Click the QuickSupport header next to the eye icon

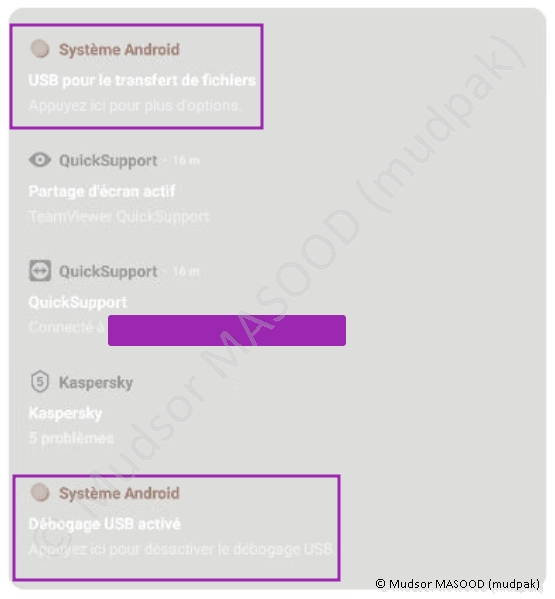click(108, 161)
